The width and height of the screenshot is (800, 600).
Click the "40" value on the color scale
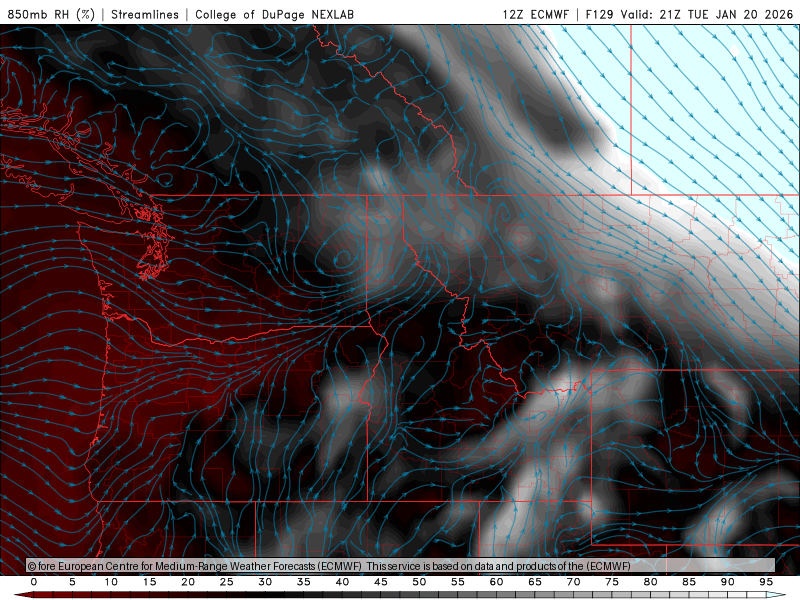(342, 582)
